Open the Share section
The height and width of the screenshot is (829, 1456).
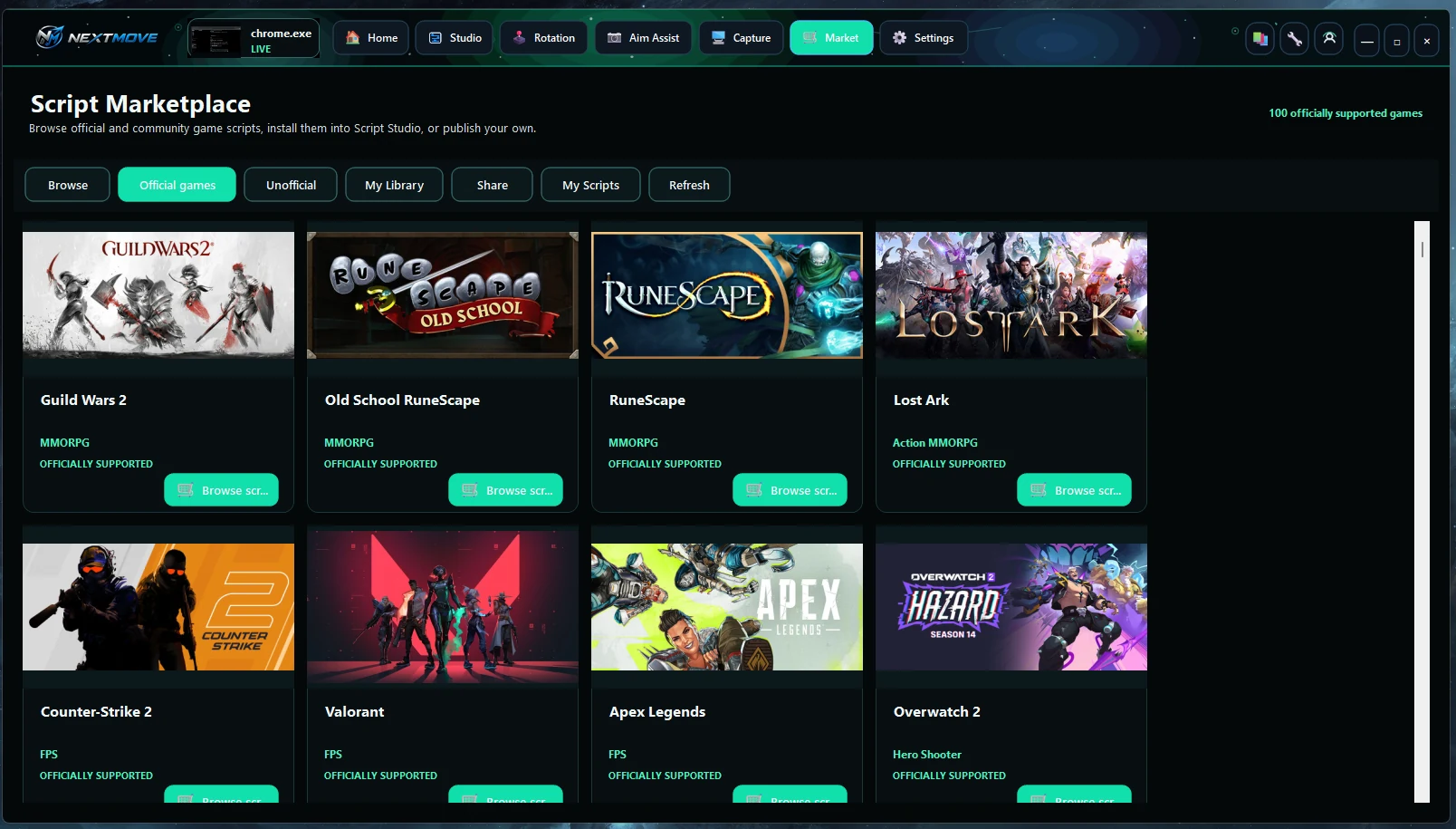coord(493,185)
